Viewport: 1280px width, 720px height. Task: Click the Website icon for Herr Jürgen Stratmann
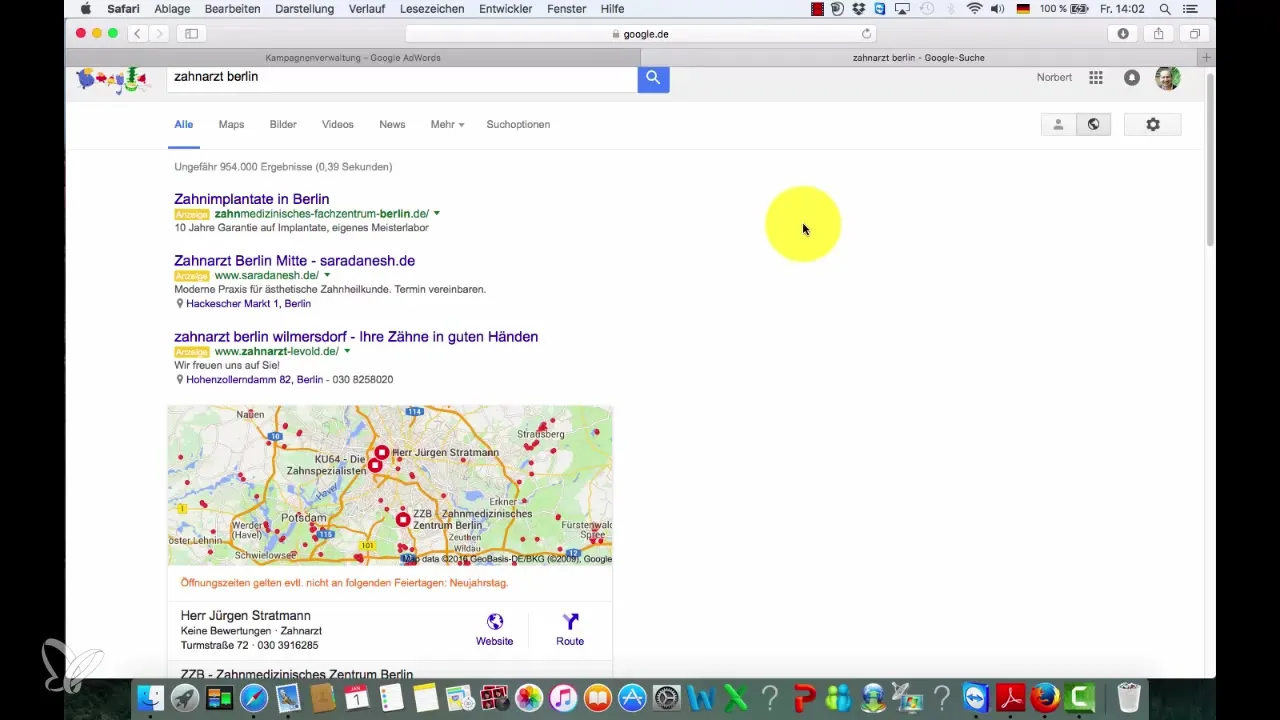[x=494, y=622]
